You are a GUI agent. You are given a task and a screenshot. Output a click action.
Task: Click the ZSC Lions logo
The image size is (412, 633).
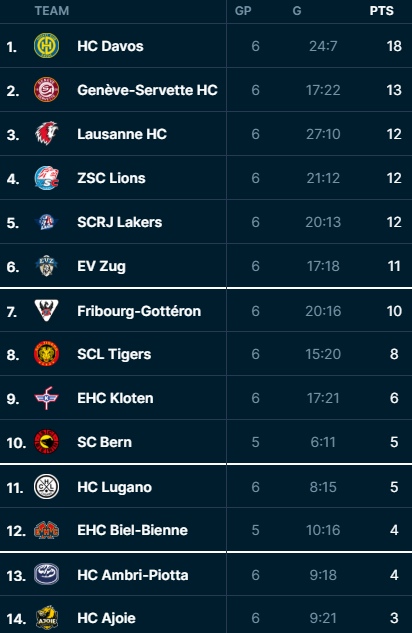46,178
